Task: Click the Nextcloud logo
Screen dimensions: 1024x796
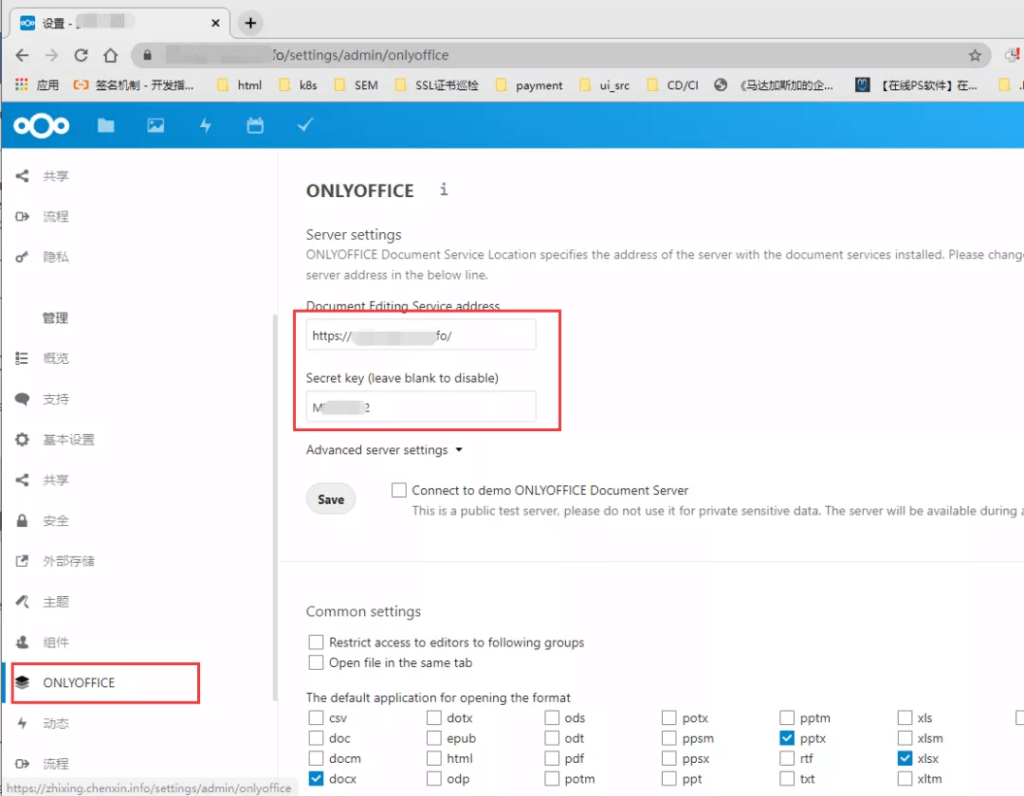Action: (41, 125)
